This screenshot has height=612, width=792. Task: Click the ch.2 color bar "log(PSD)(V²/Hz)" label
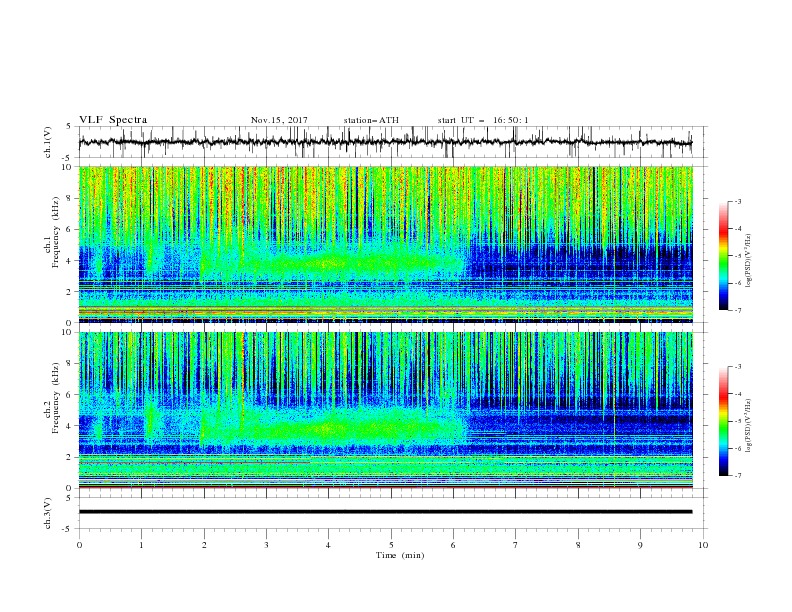748,426
